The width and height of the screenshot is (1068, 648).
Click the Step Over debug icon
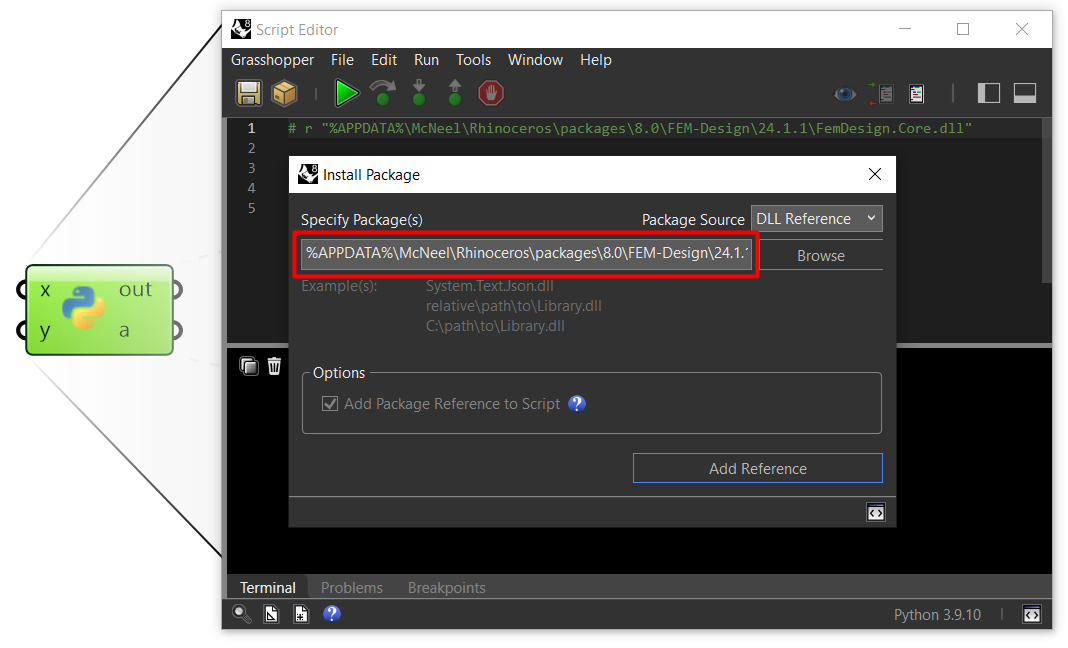pos(383,93)
